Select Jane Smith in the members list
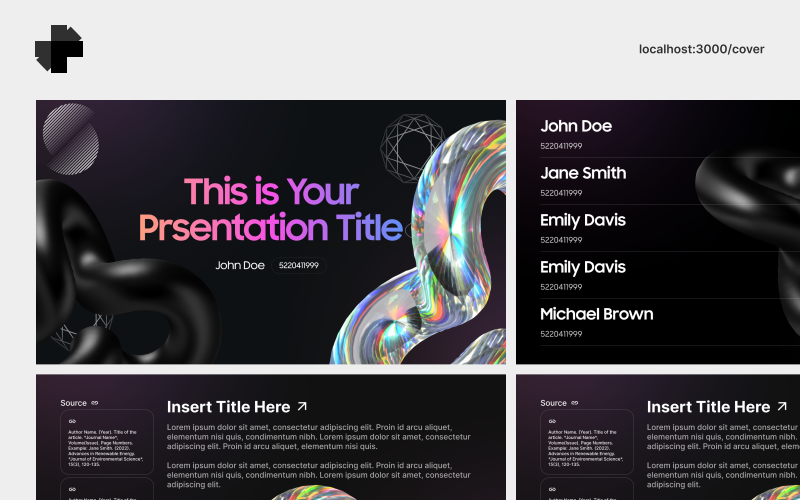Screen dimensions: 800x500 click(583, 173)
